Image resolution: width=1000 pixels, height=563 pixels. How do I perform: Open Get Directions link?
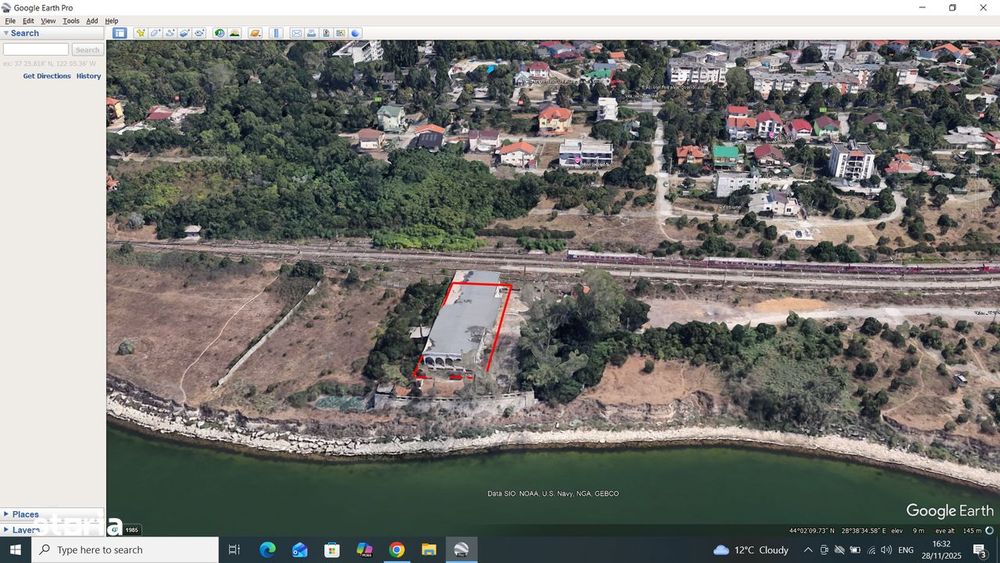pos(47,76)
